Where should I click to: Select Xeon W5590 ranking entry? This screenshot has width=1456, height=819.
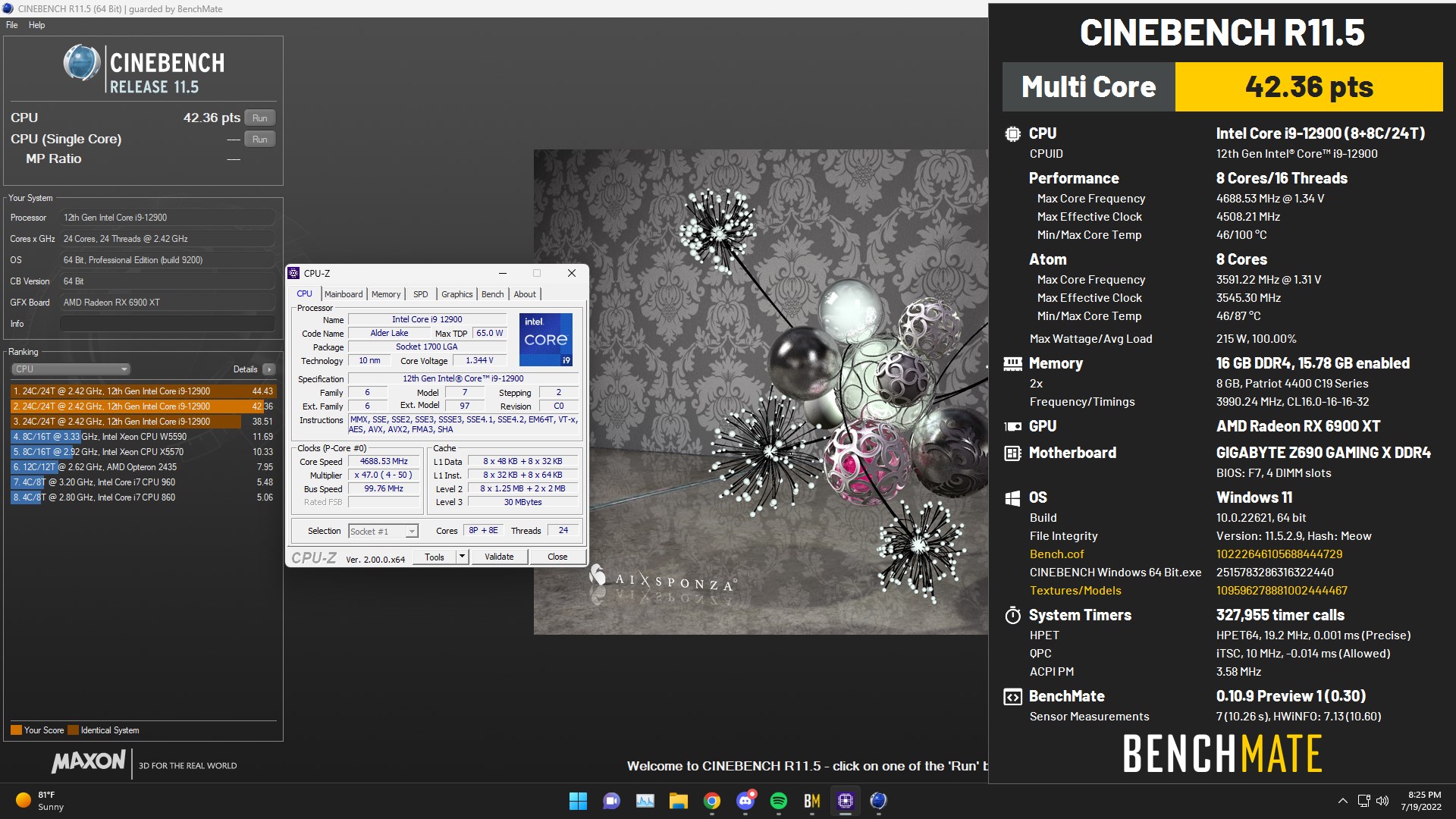(143, 437)
